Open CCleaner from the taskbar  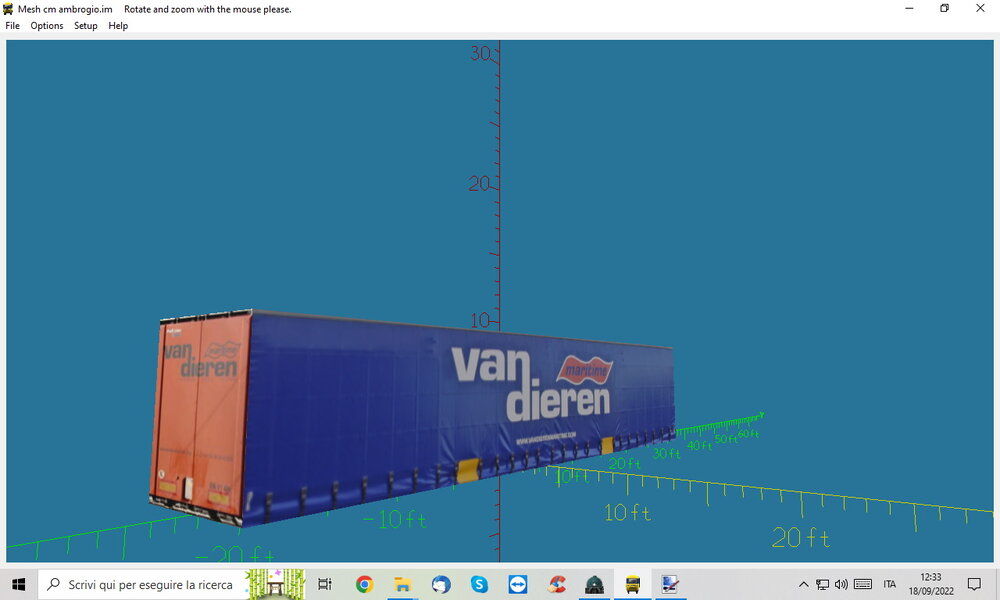tap(556, 584)
